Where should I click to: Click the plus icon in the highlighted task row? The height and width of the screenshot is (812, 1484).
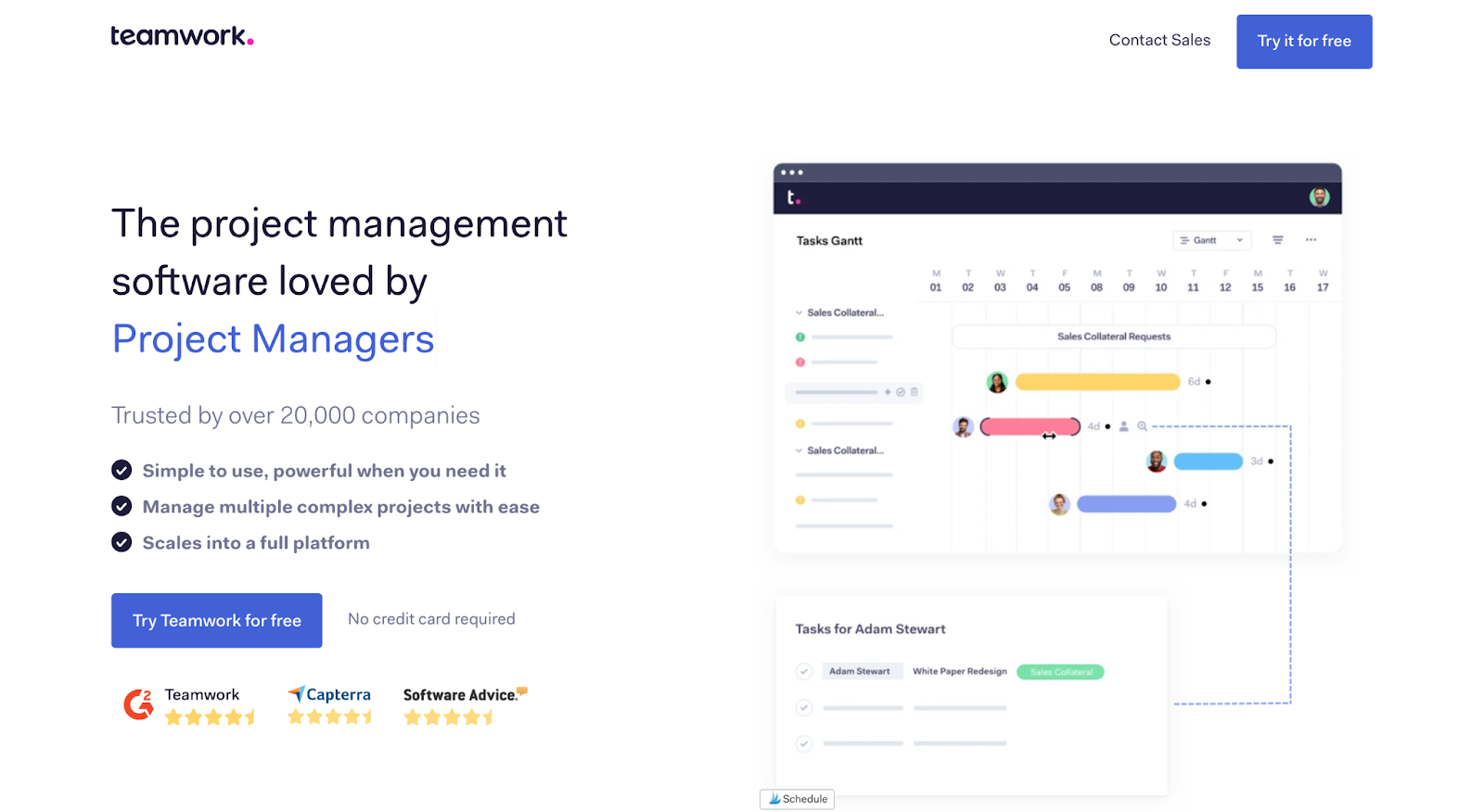tap(888, 392)
